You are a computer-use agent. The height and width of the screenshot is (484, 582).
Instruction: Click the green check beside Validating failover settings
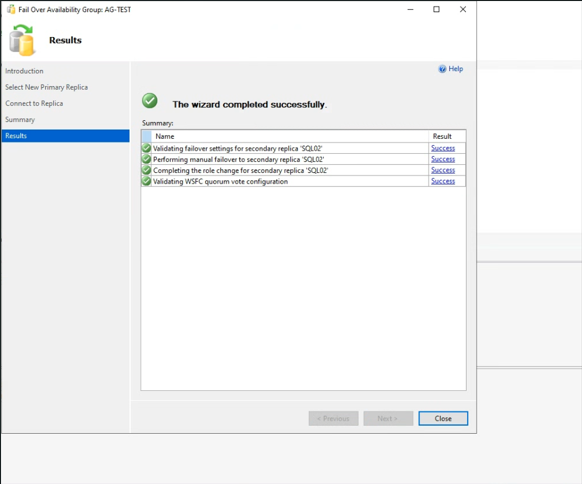tap(147, 148)
